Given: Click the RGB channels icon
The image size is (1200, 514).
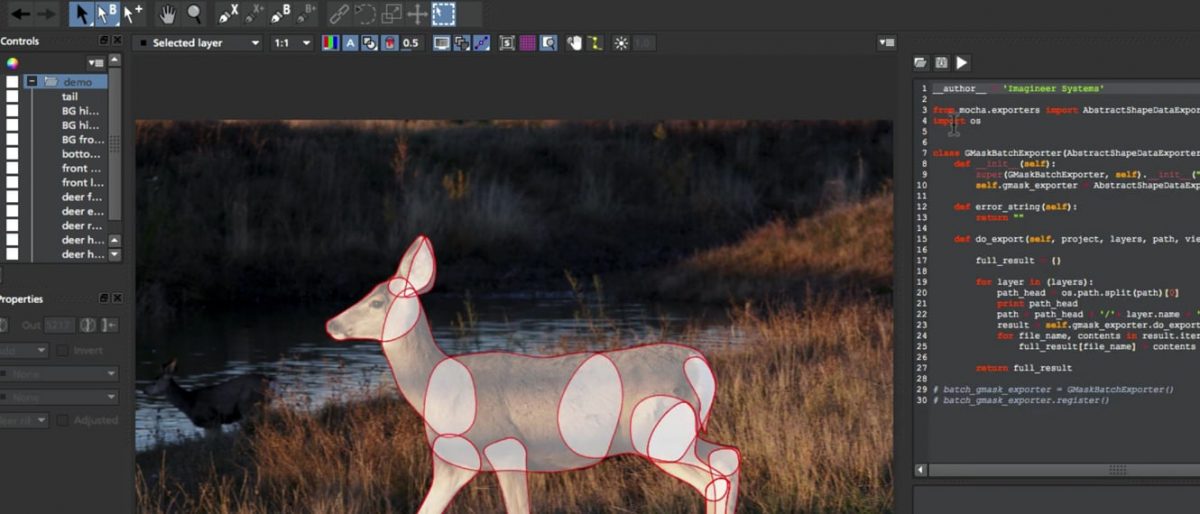Looking at the screenshot, I should [330, 43].
